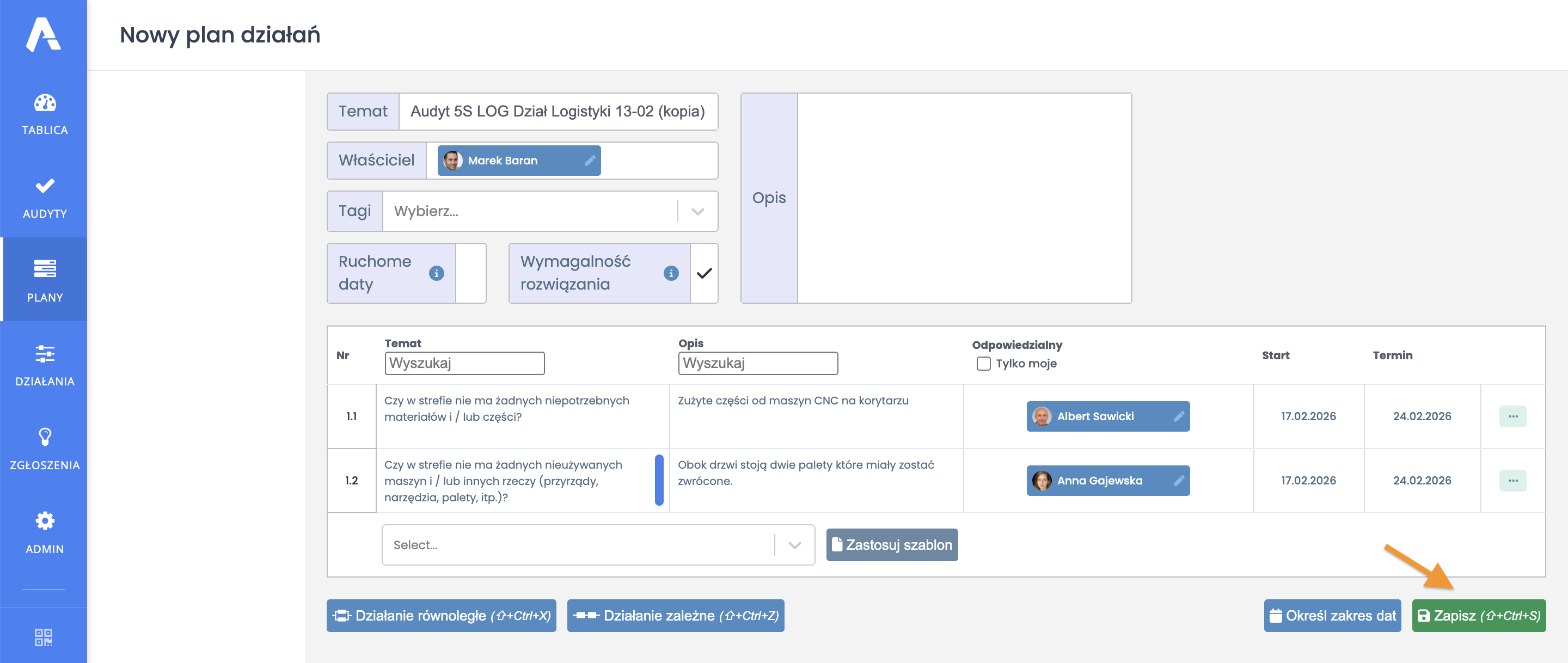Screen dimensions: 1568x663
Task: Click the QR code icon in sidebar
Action: [44, 637]
